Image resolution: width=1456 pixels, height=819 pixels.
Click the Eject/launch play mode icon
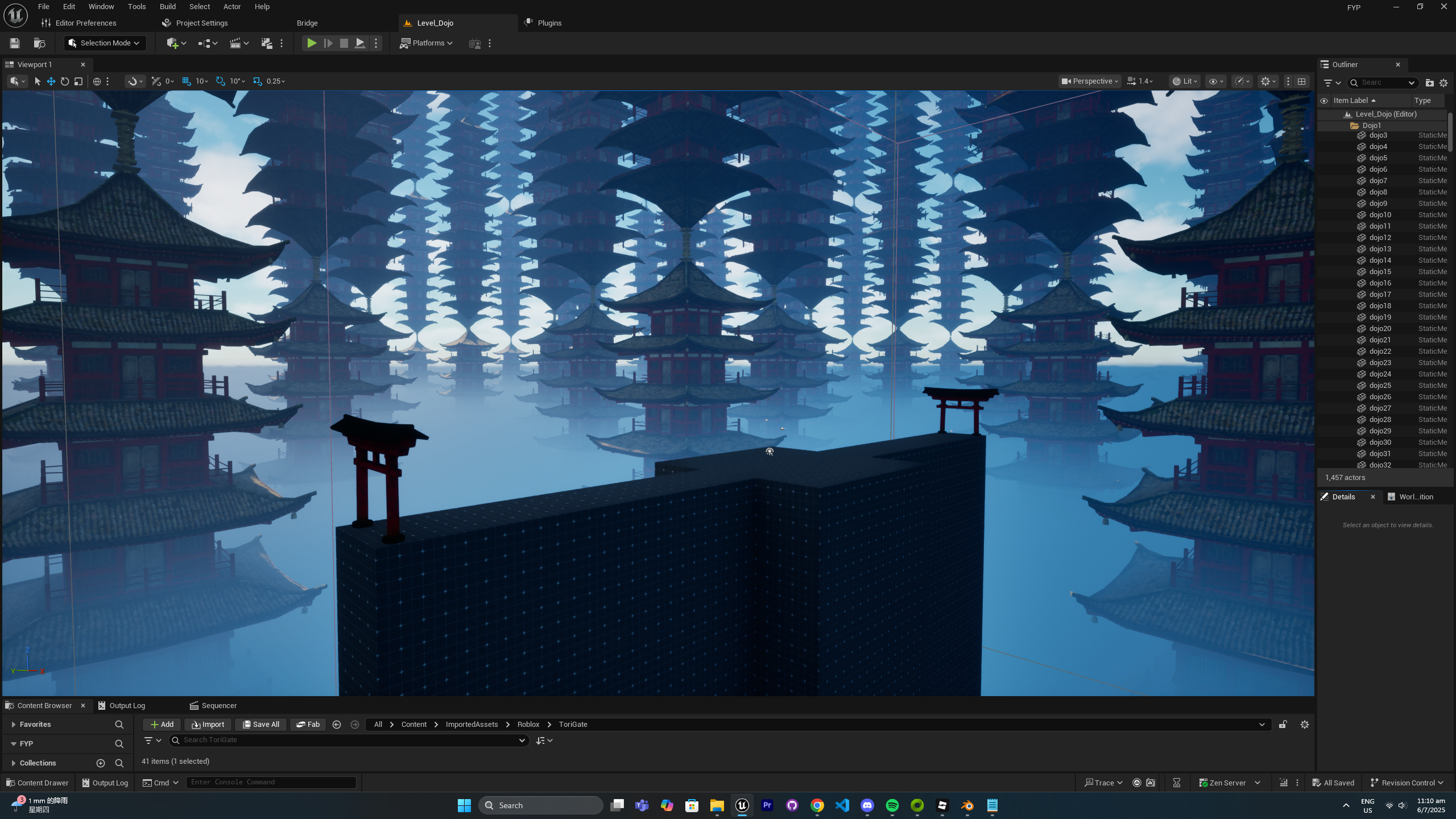[360, 43]
